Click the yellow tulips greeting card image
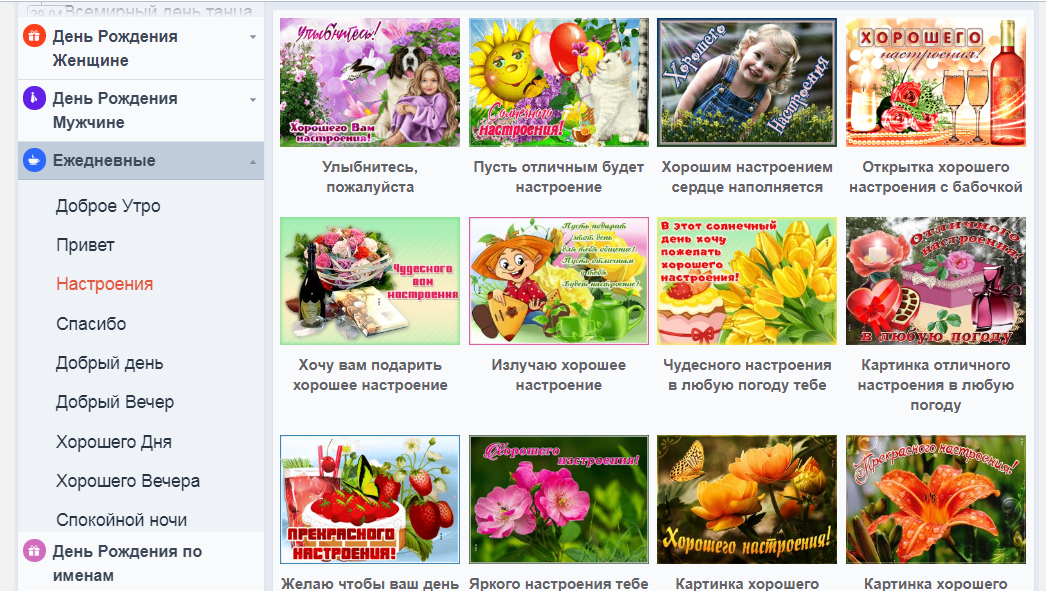The width and height of the screenshot is (1046, 591). [747, 281]
